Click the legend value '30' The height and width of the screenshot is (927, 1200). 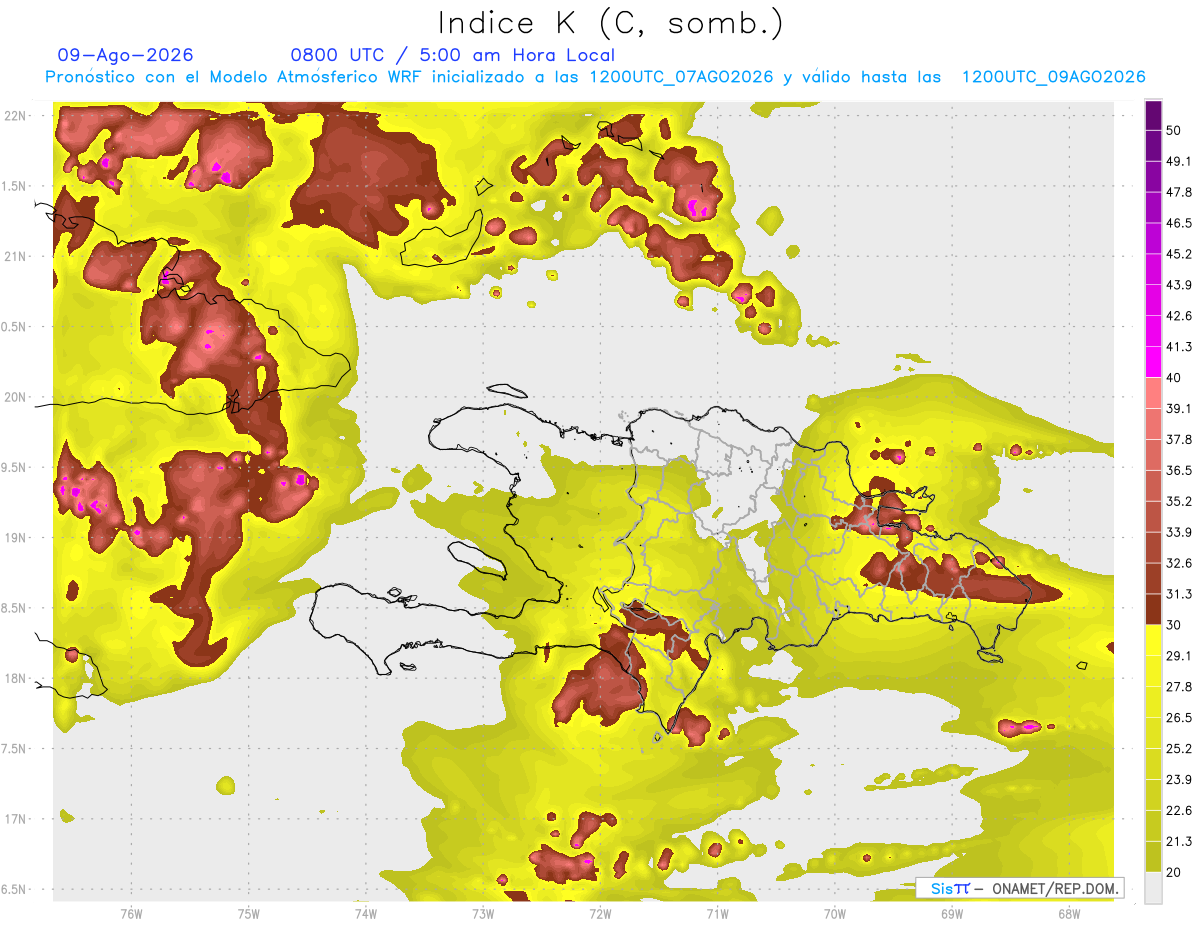(1174, 625)
